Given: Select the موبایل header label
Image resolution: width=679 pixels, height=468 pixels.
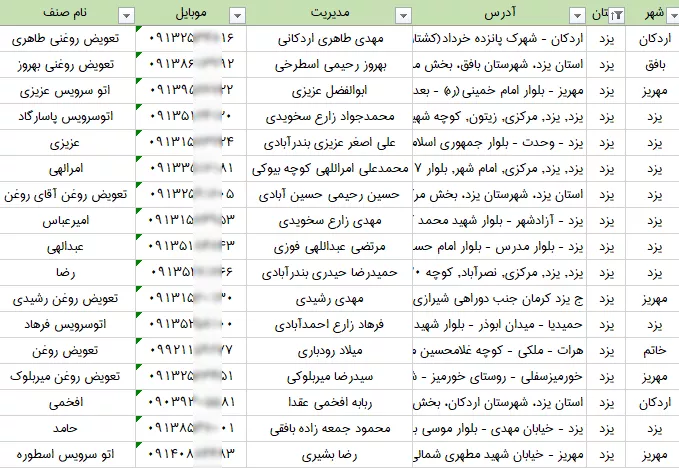Looking at the screenshot, I should pos(191,13).
